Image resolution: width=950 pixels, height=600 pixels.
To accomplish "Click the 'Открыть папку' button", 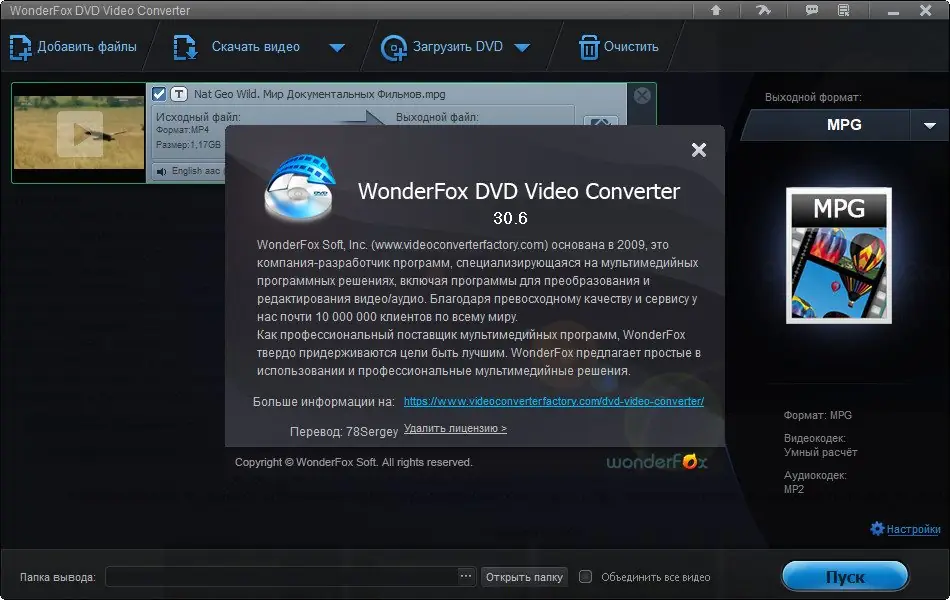I will click(524, 577).
